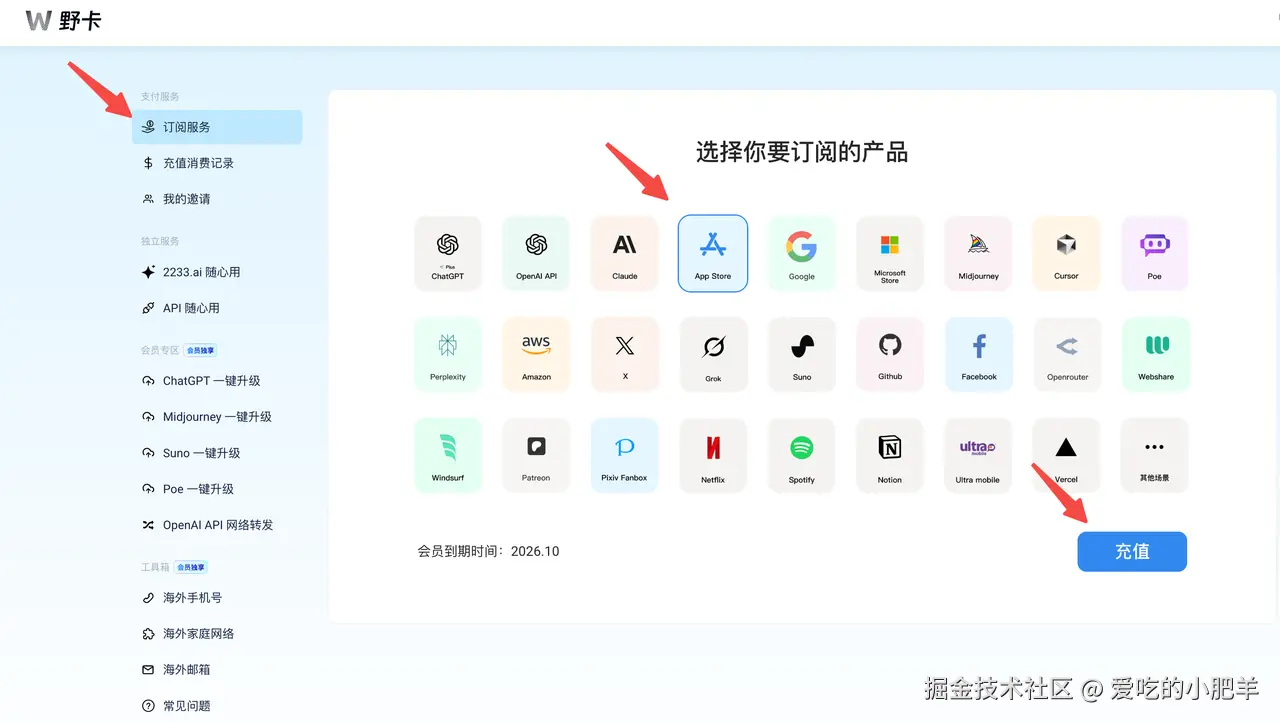Screen dimensions: 1280x723
Task: Select the X product tile
Action: tap(625, 354)
